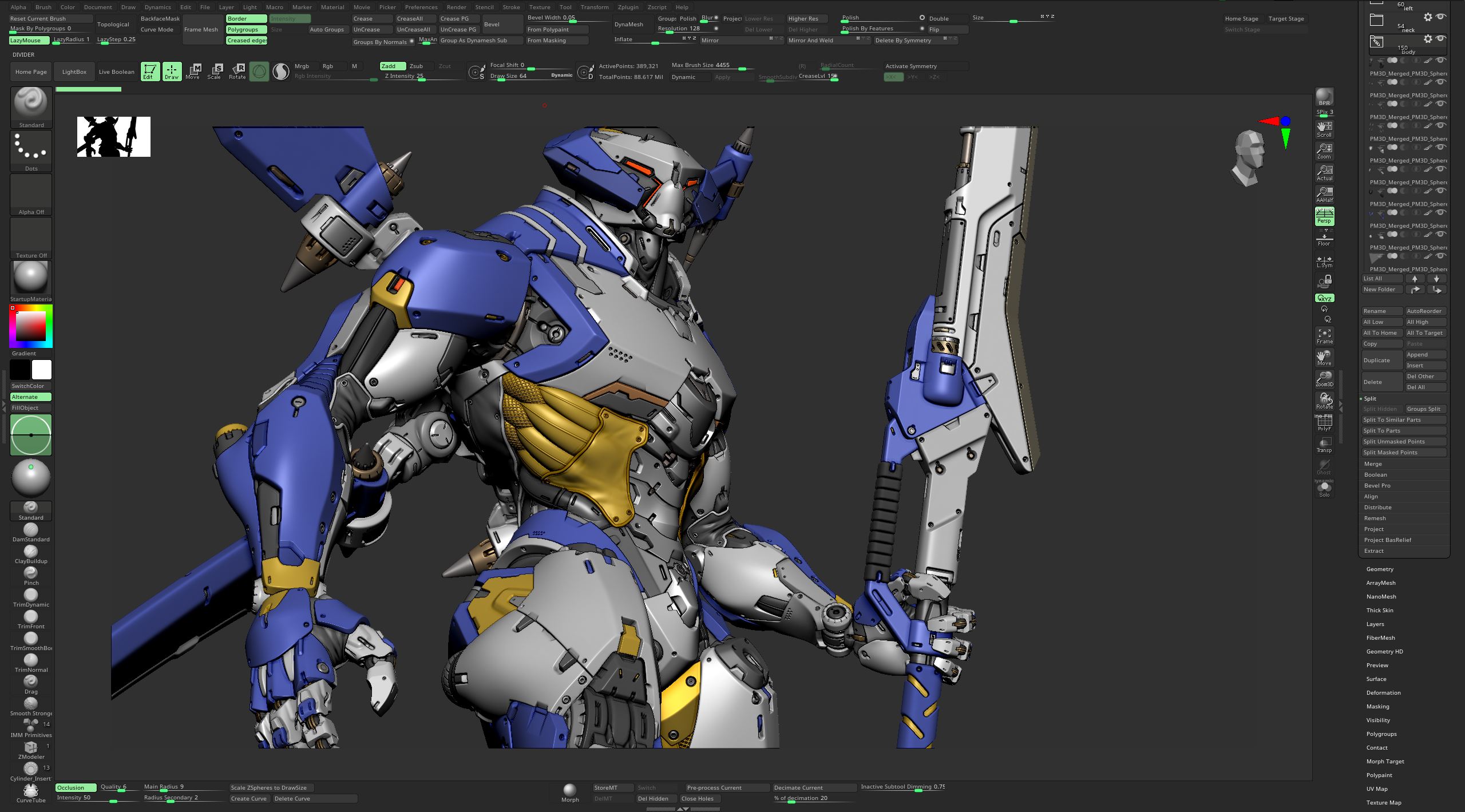Expand the Masking subpalette

point(1377,706)
